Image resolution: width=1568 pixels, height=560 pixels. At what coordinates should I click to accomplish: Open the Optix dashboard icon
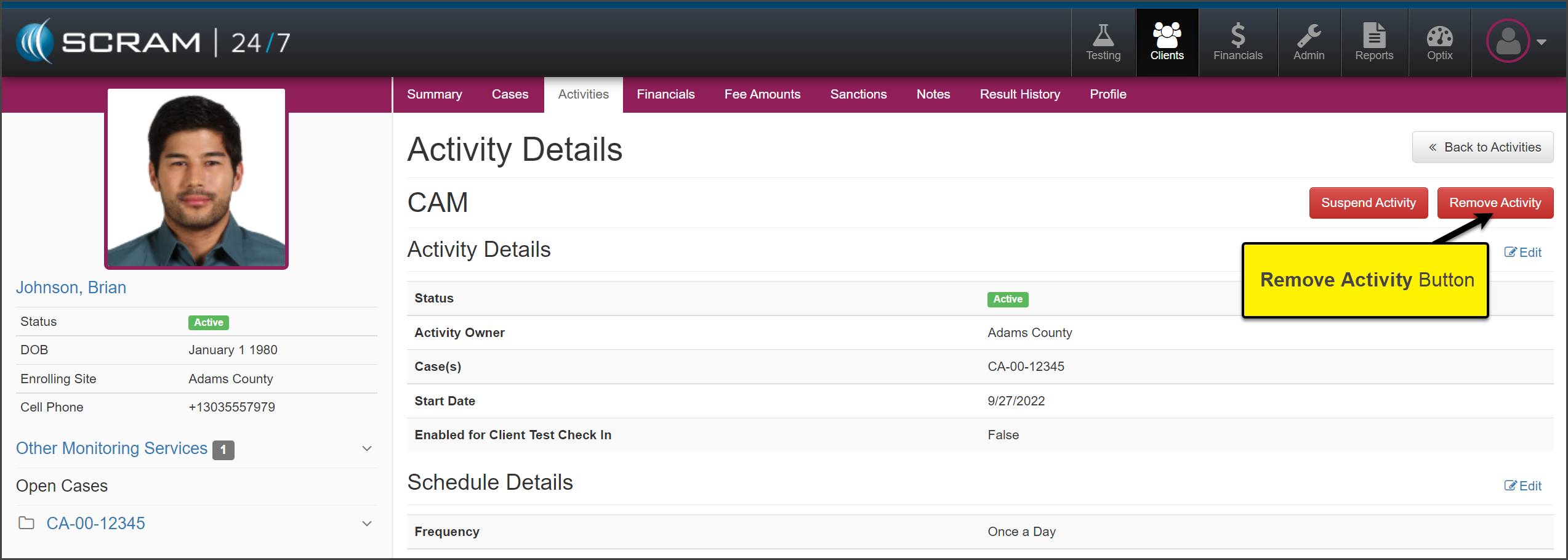[x=1439, y=36]
